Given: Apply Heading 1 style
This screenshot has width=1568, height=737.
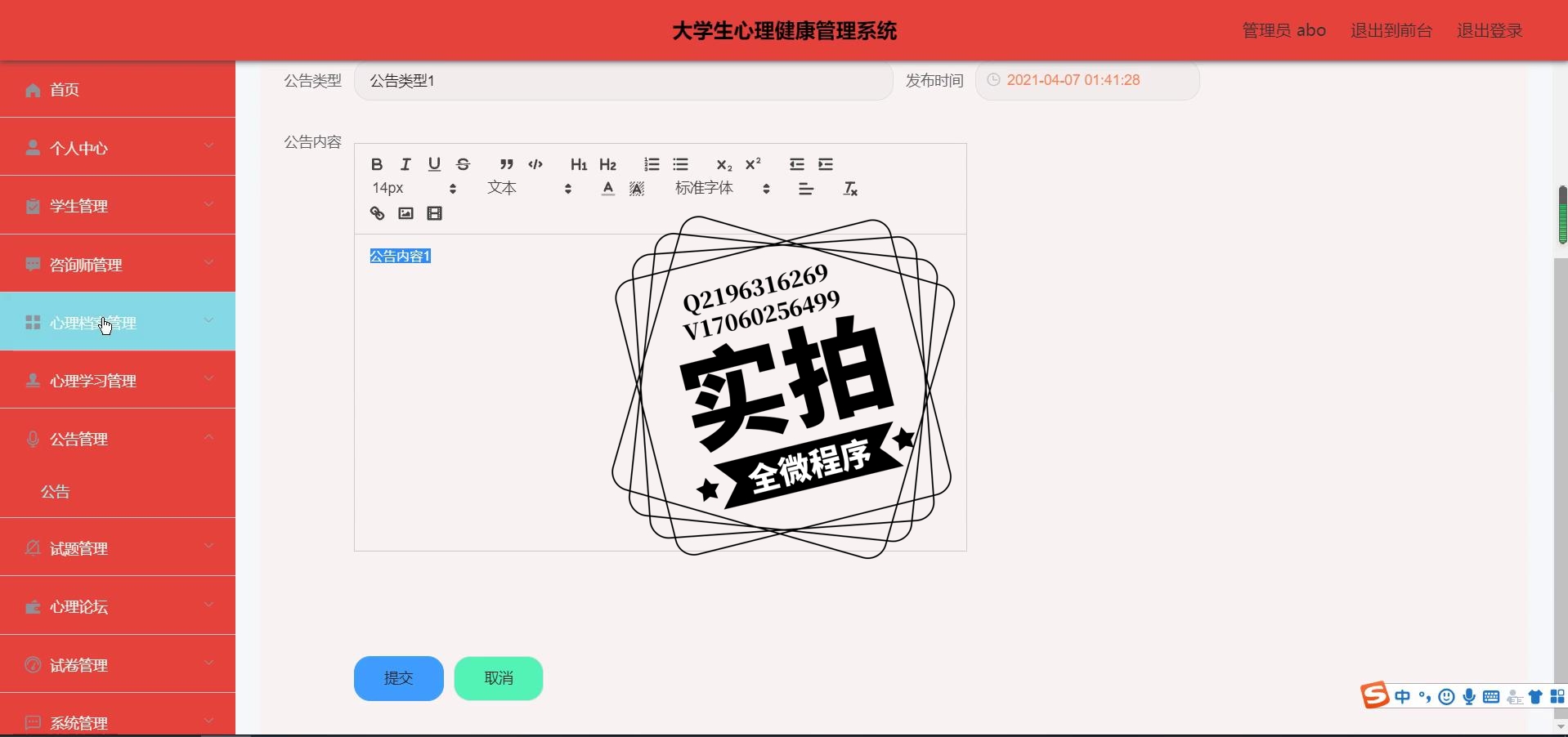Looking at the screenshot, I should point(579,164).
